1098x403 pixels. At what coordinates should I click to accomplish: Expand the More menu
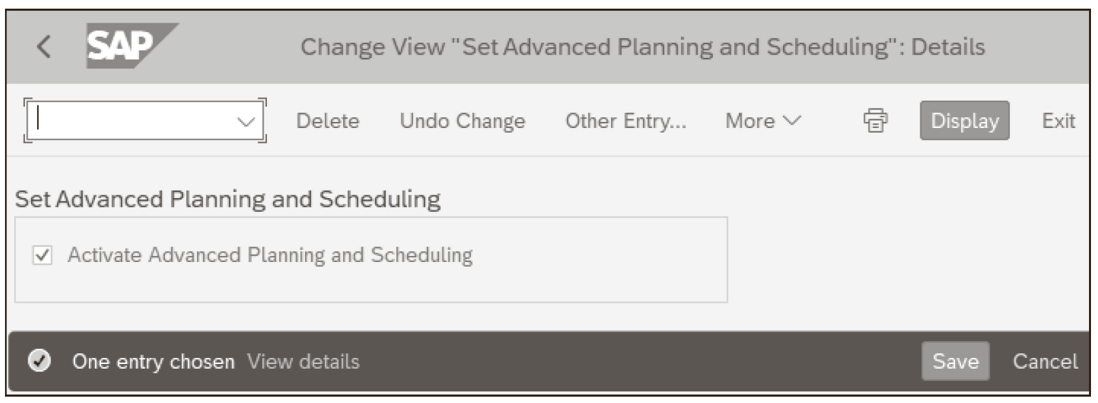click(x=763, y=121)
